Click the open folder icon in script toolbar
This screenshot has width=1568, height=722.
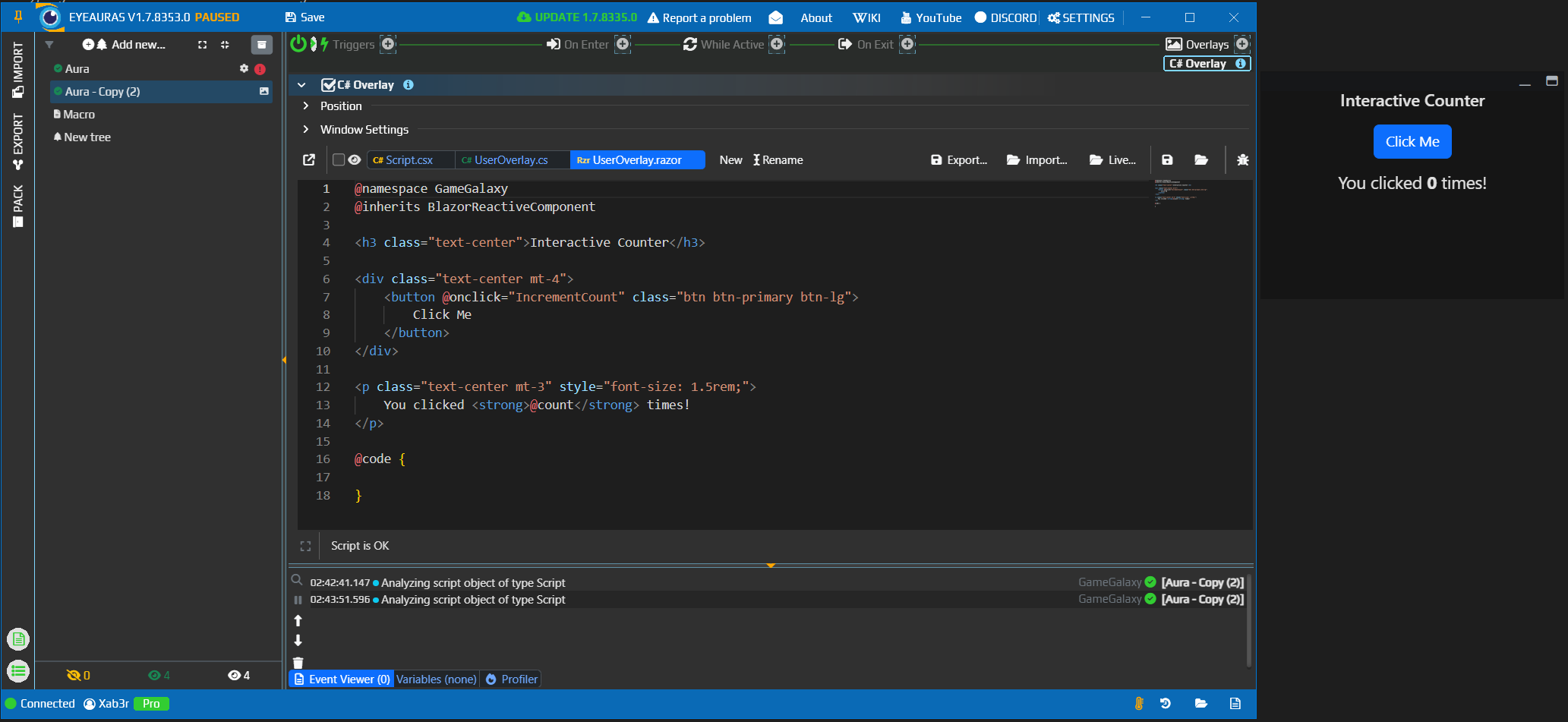1201,159
